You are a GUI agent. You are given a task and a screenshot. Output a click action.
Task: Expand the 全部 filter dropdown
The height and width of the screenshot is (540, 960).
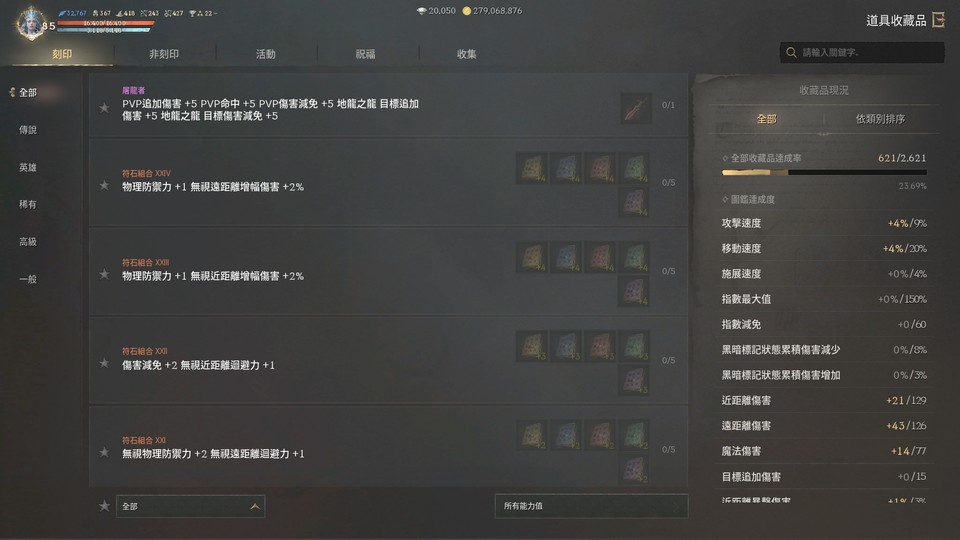tap(190, 506)
